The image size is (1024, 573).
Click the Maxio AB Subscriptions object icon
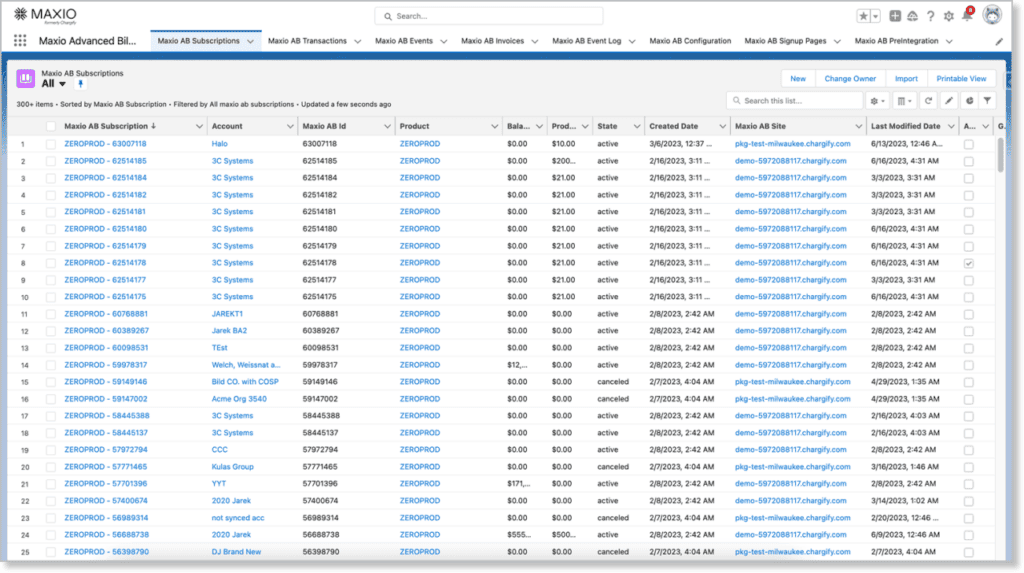[25, 78]
